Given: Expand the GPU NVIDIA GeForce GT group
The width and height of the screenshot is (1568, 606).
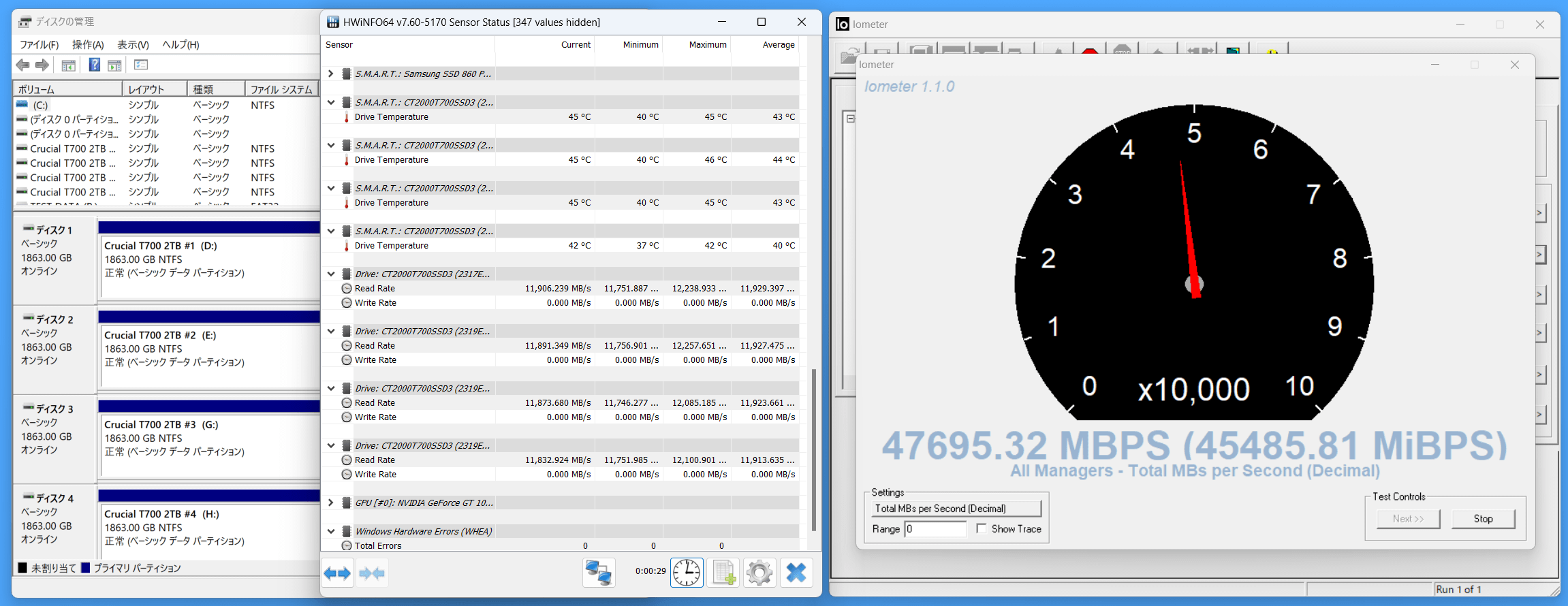Looking at the screenshot, I should pos(330,503).
